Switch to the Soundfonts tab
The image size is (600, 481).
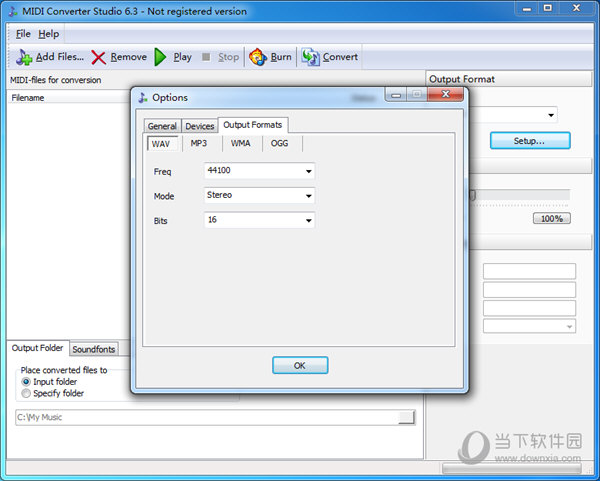[x=94, y=349]
